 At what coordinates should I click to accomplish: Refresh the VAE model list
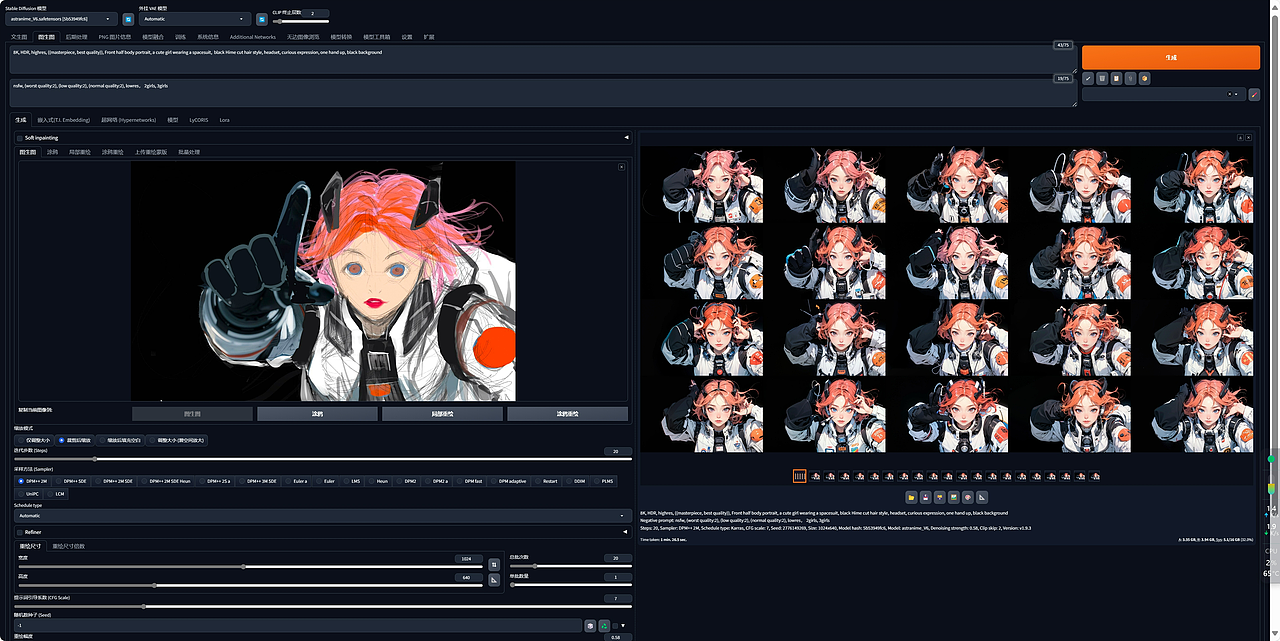tap(261, 18)
